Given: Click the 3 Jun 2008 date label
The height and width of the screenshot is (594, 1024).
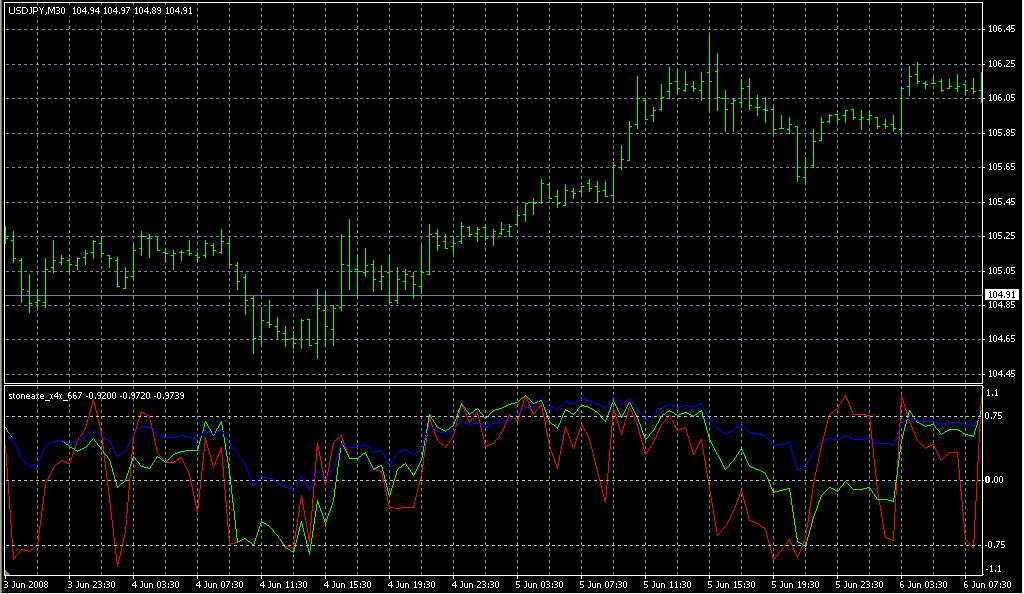Looking at the screenshot, I should [28, 584].
